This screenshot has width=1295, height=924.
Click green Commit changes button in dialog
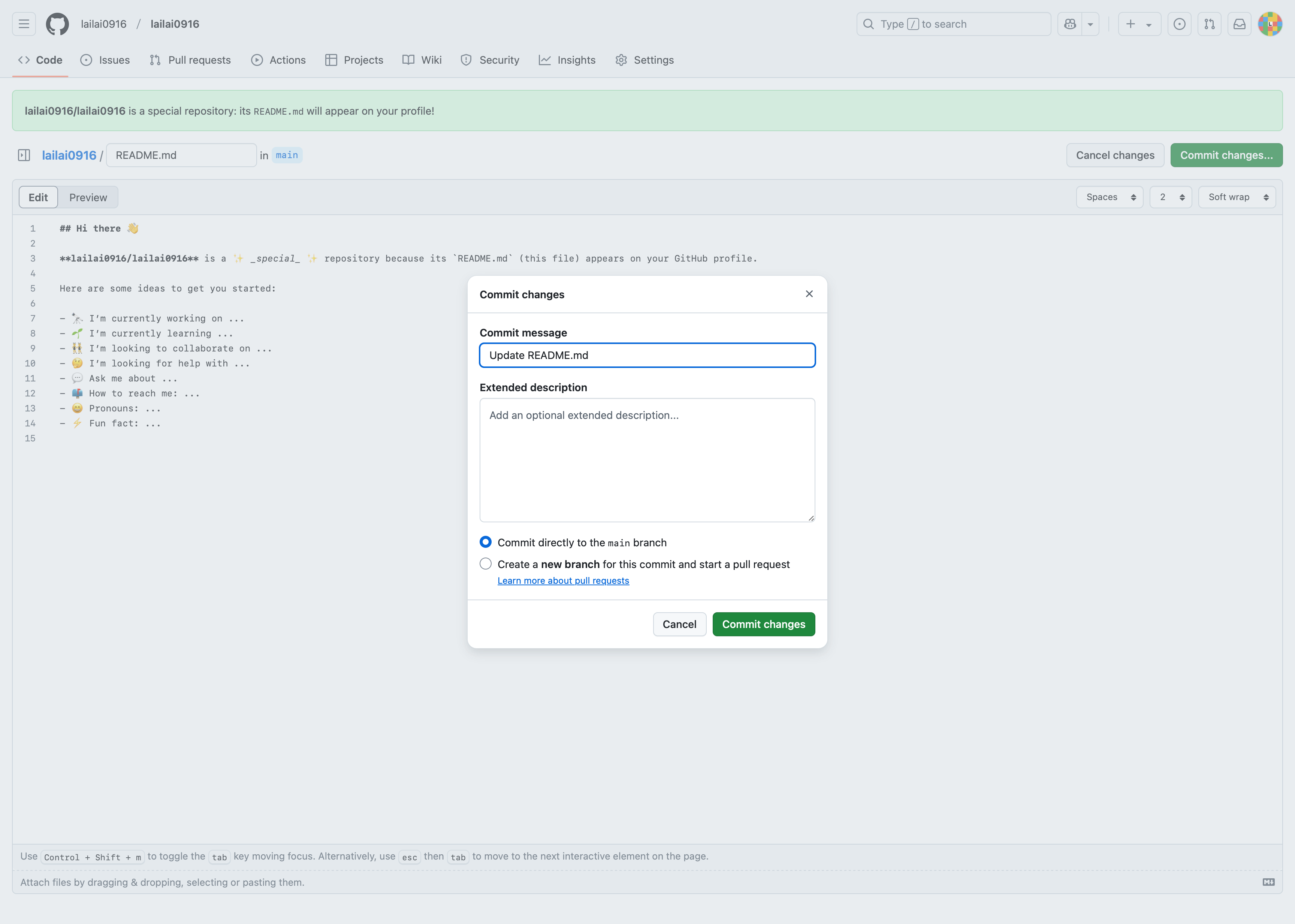(763, 624)
